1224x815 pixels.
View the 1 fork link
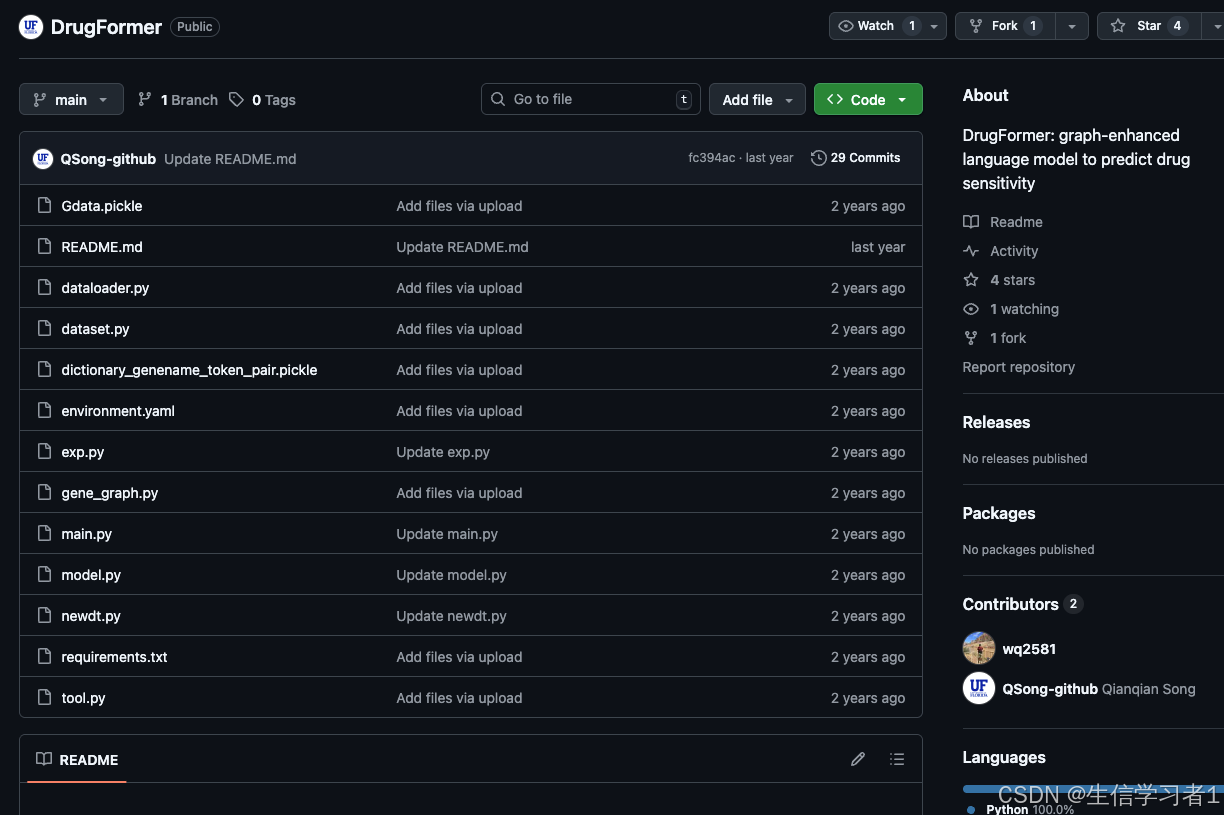995,338
